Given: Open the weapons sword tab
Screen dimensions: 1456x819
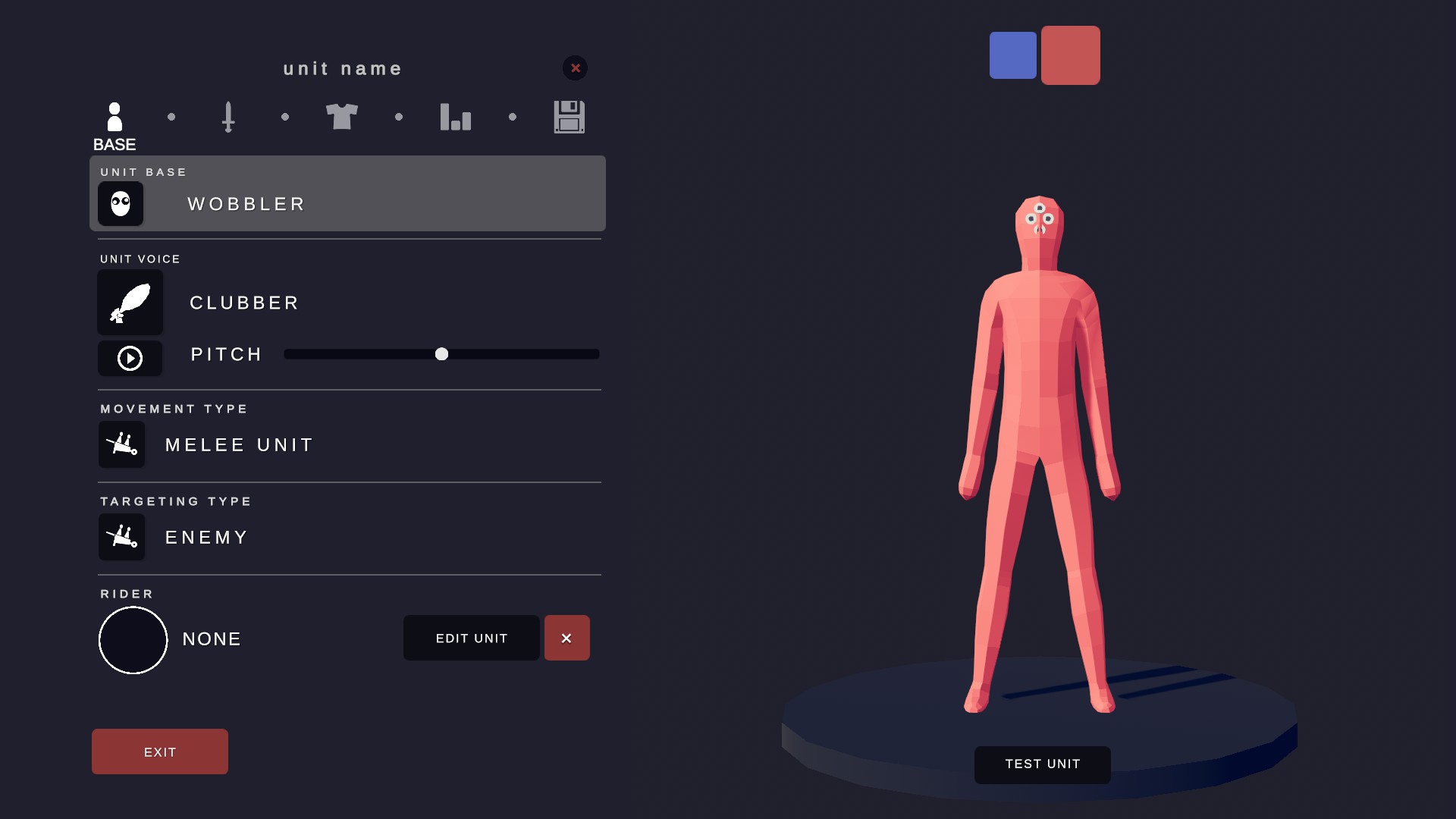Looking at the screenshot, I should (x=228, y=117).
